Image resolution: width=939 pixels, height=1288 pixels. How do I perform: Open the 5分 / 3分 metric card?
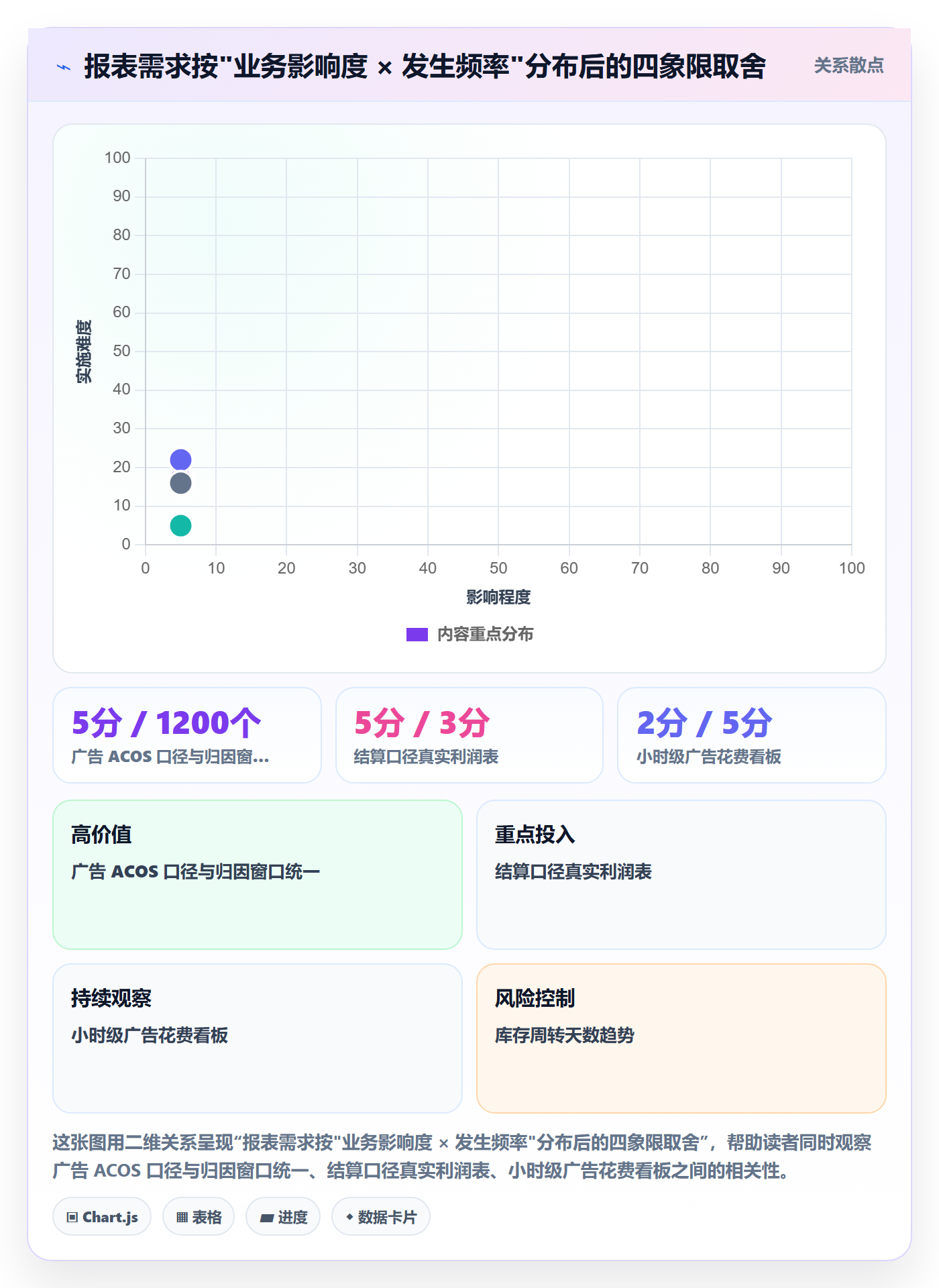469,735
